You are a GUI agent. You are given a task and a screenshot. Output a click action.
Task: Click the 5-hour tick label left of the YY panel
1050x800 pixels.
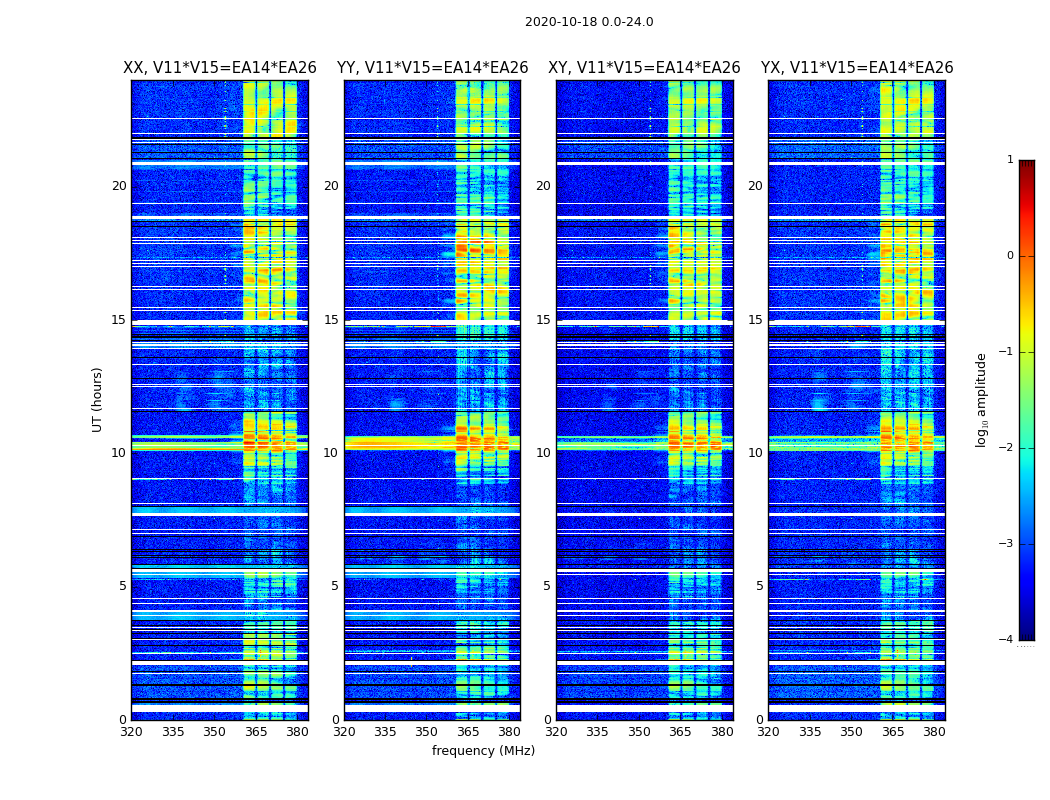point(335,586)
